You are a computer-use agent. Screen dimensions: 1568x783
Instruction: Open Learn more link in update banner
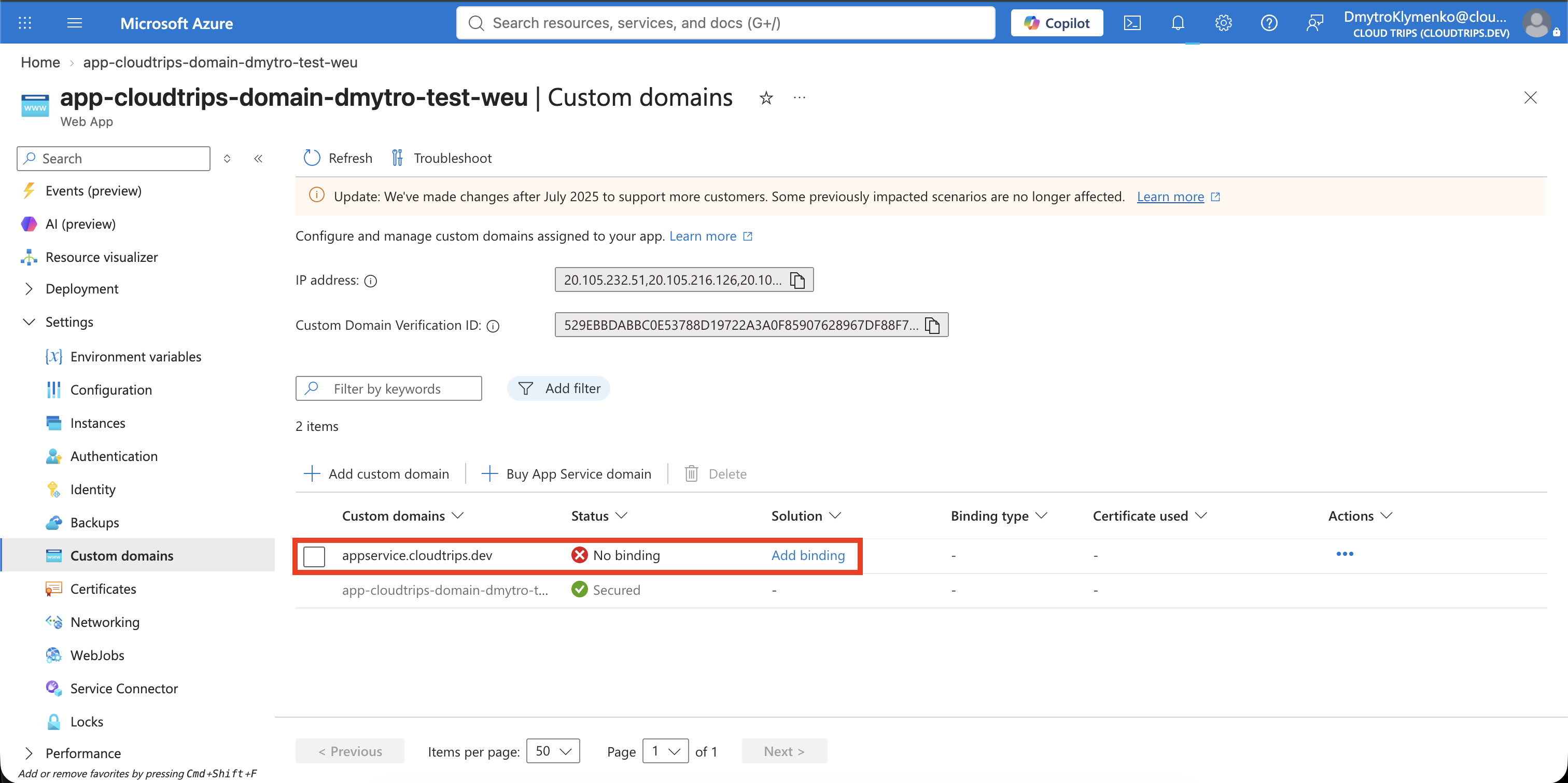1170,197
